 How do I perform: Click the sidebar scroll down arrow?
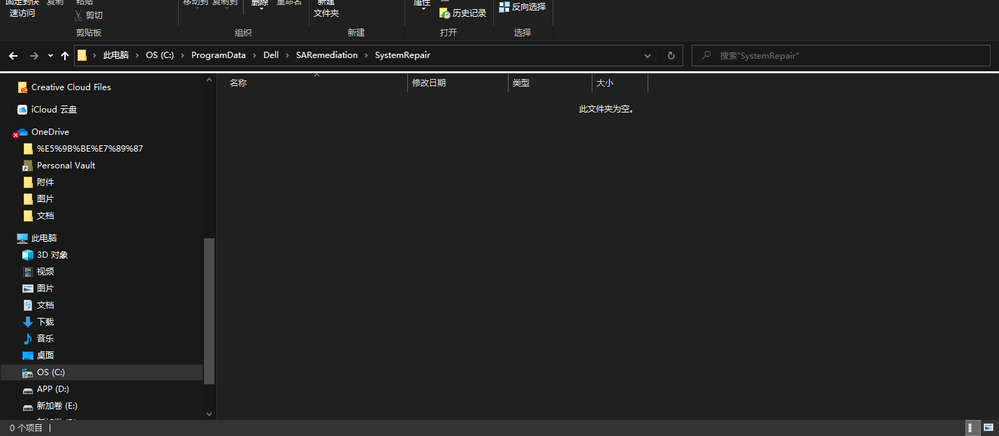[209, 413]
